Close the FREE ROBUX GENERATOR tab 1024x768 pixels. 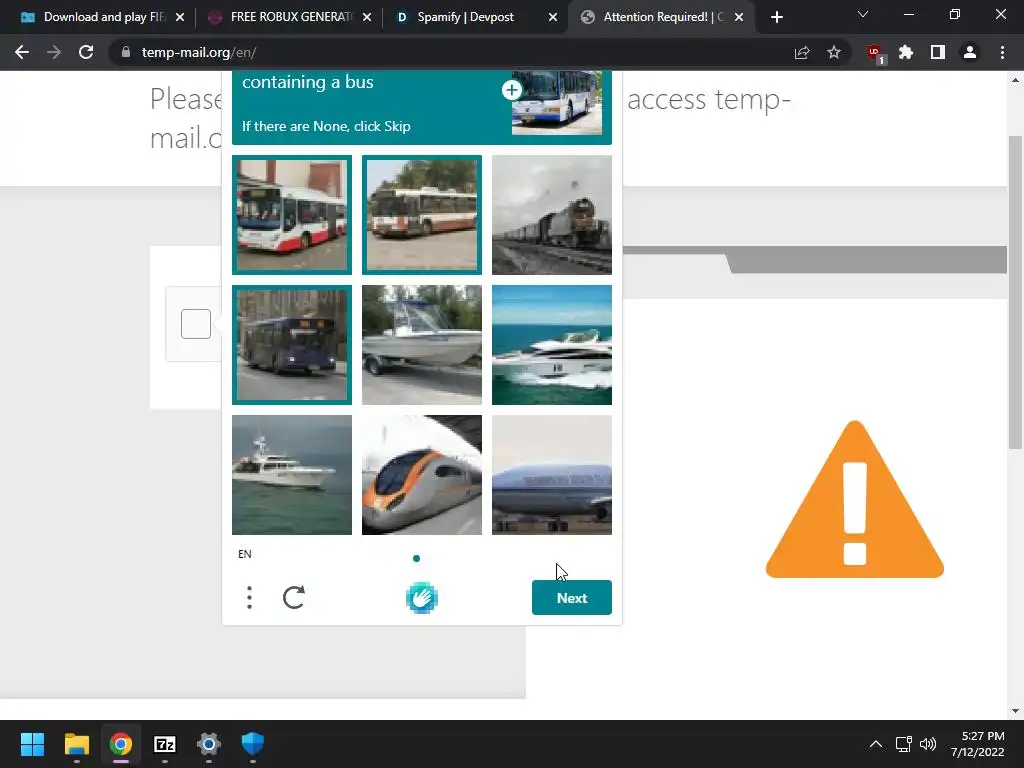click(x=366, y=17)
